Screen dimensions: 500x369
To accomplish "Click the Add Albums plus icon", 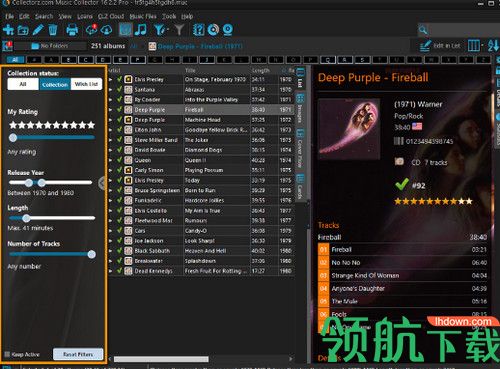I will [8, 30].
